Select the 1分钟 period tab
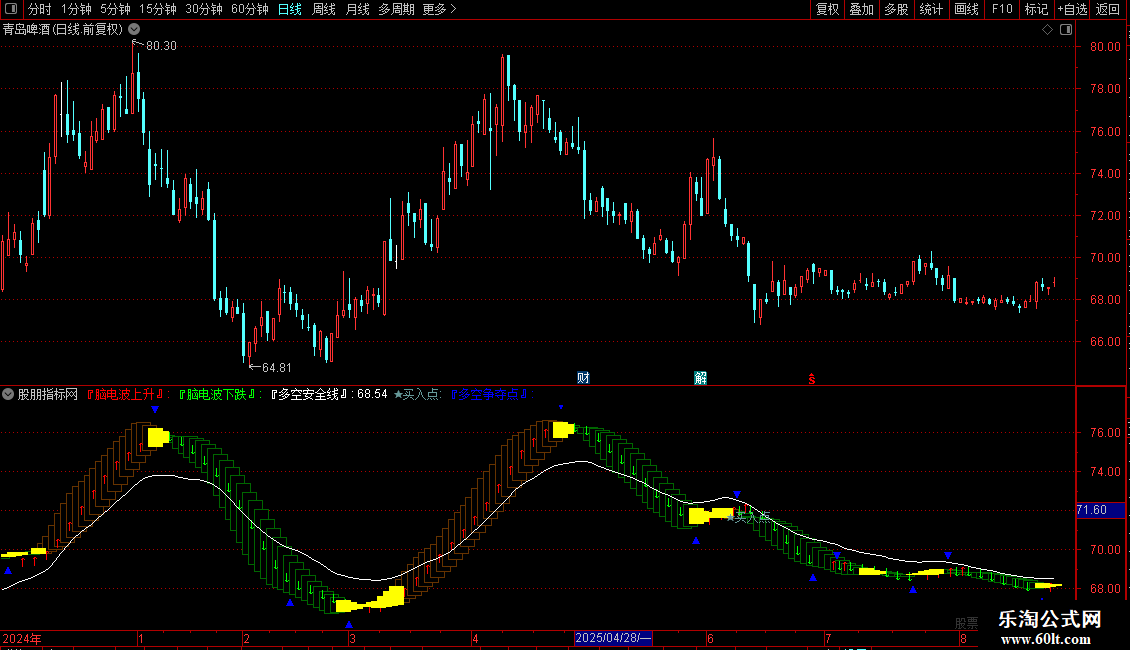 pos(76,9)
